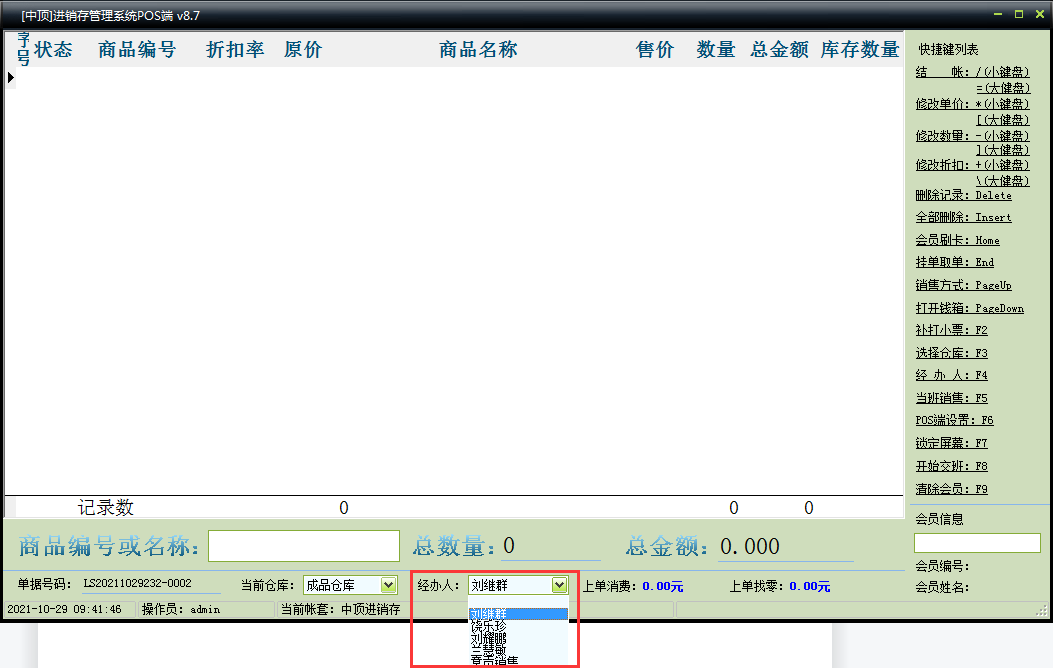The image size is (1053, 668).
Task: Click the 当班销售 F5 link
Action: click(x=951, y=398)
